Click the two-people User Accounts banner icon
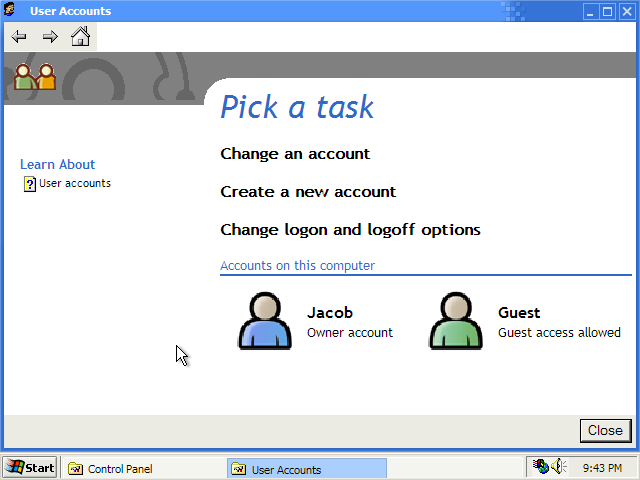Image resolution: width=640 pixels, height=480 pixels. 35,77
